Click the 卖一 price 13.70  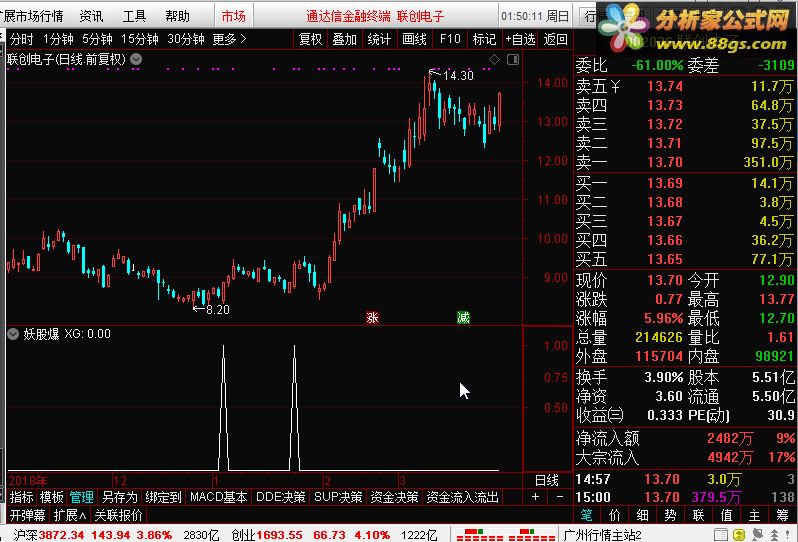point(665,162)
